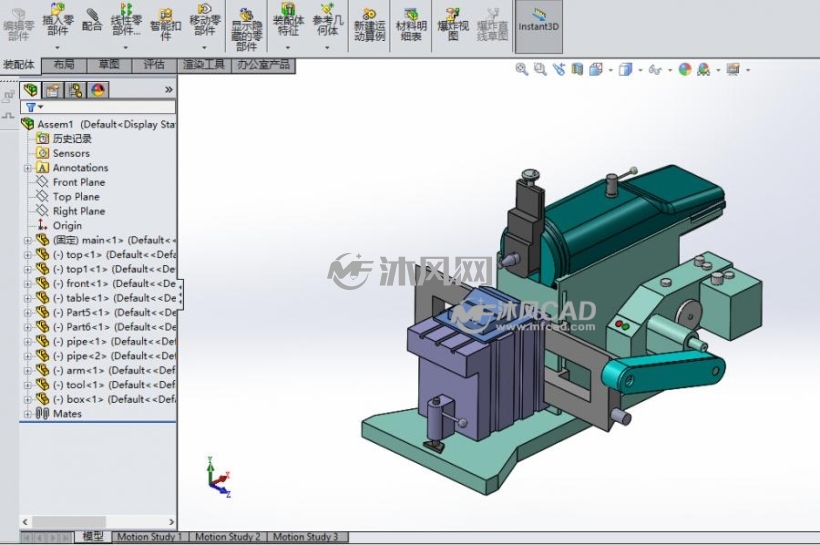Screen dimensions: 820x545
Task: Click the Section View icon
Action: [577, 69]
